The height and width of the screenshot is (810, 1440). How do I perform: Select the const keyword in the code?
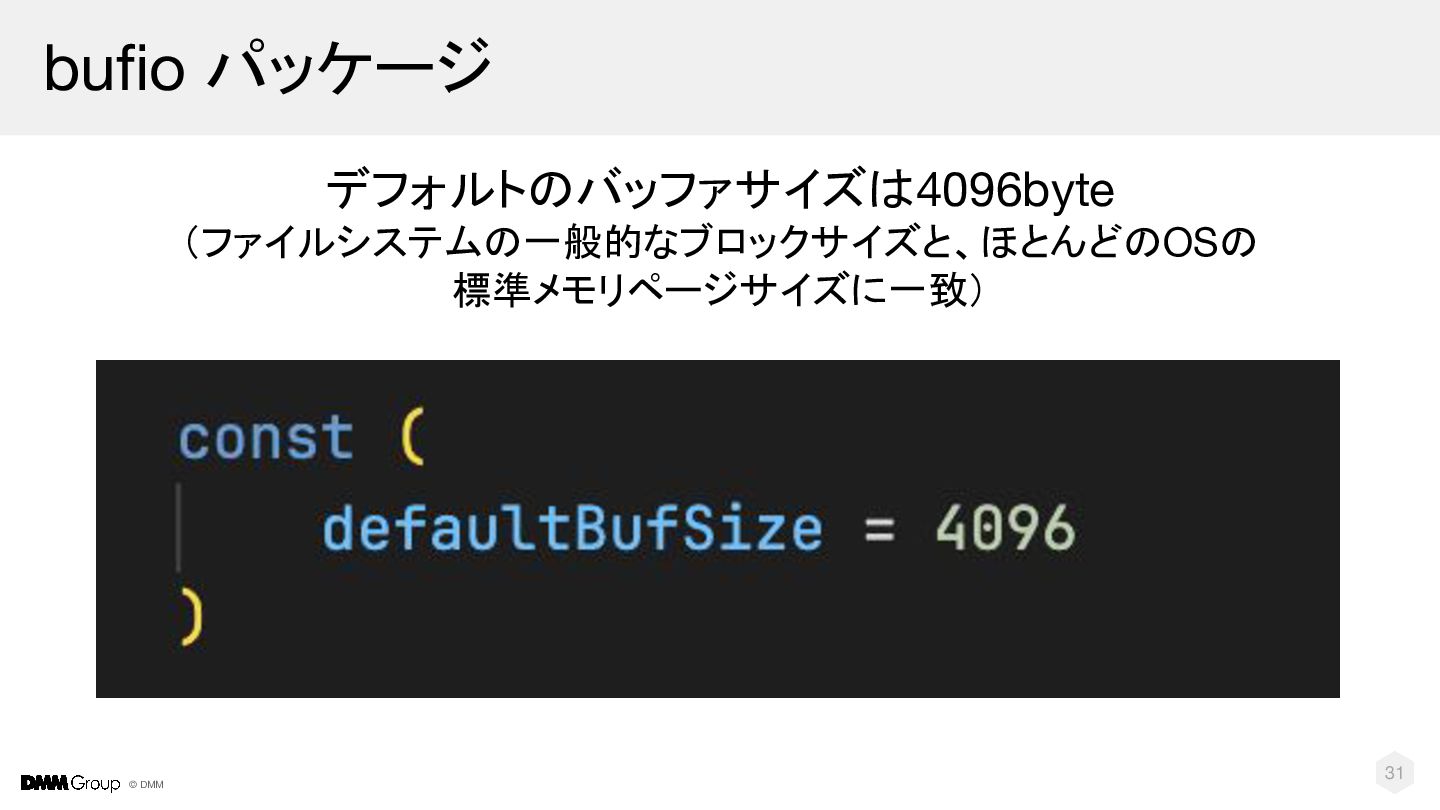266,438
